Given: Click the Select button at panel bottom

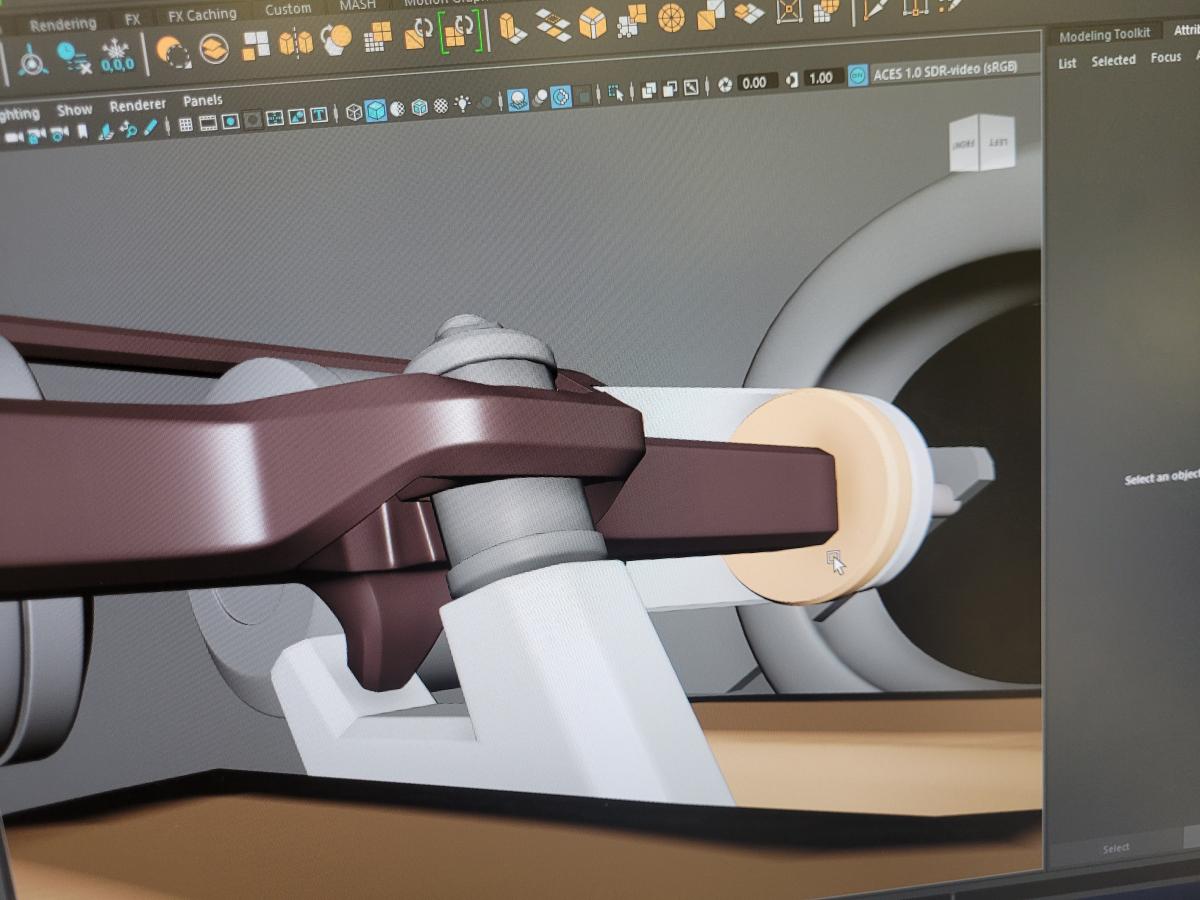Looking at the screenshot, I should tap(1116, 848).
